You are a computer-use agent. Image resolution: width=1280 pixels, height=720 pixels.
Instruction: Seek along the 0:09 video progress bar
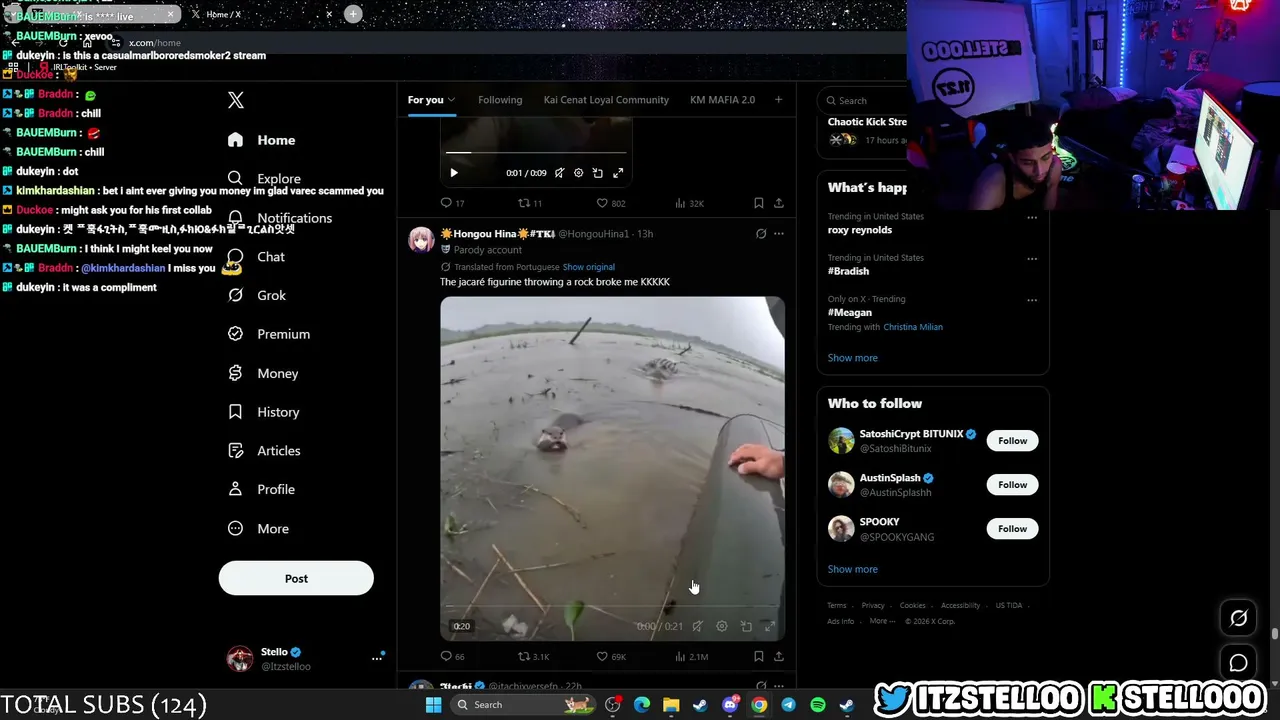point(536,153)
